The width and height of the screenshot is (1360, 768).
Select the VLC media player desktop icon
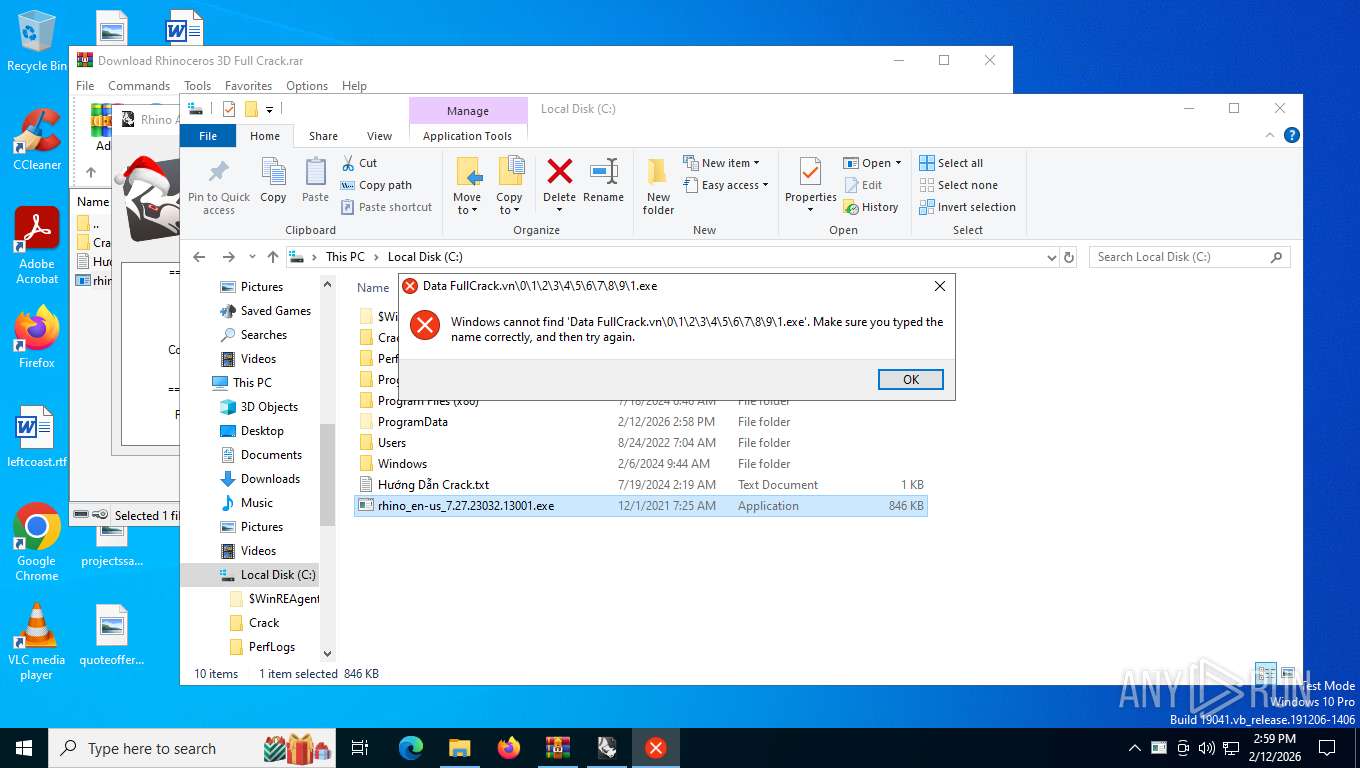[x=37, y=642]
